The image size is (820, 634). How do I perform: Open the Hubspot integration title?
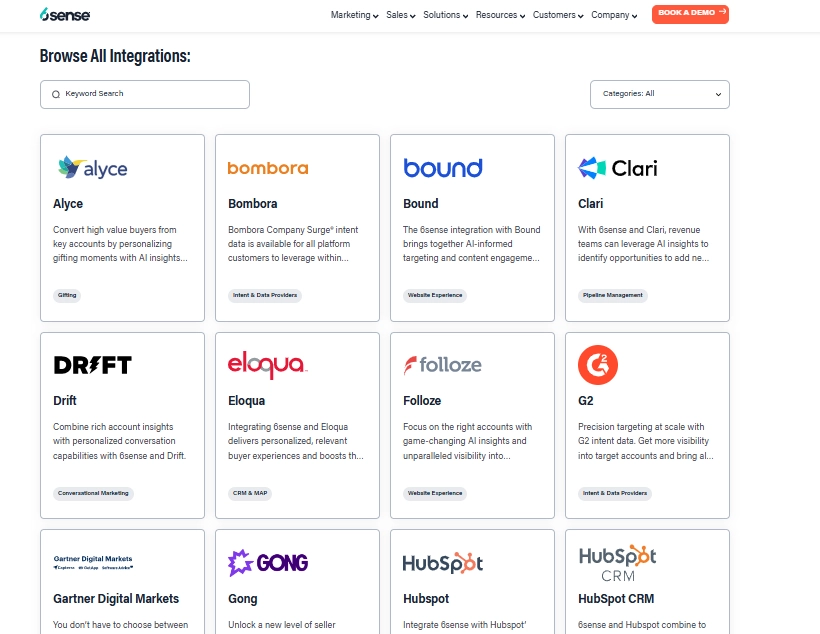(426, 598)
